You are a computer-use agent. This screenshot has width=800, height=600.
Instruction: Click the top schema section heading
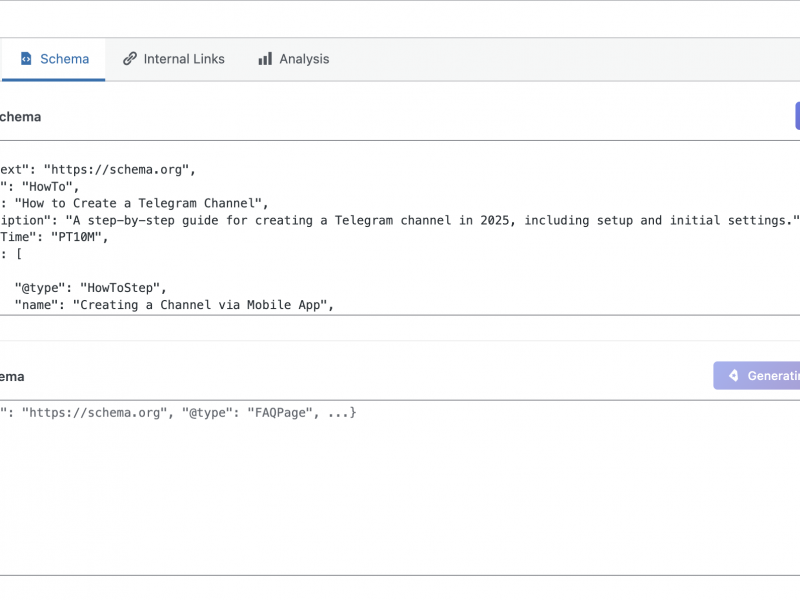click(x=20, y=117)
